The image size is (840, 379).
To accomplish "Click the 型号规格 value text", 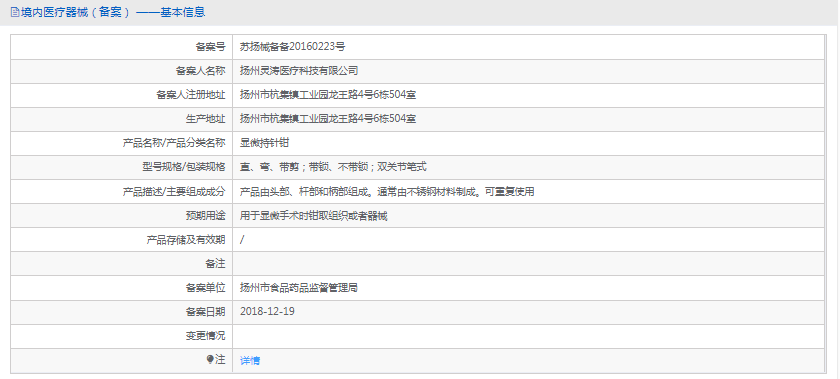I will tap(333, 167).
